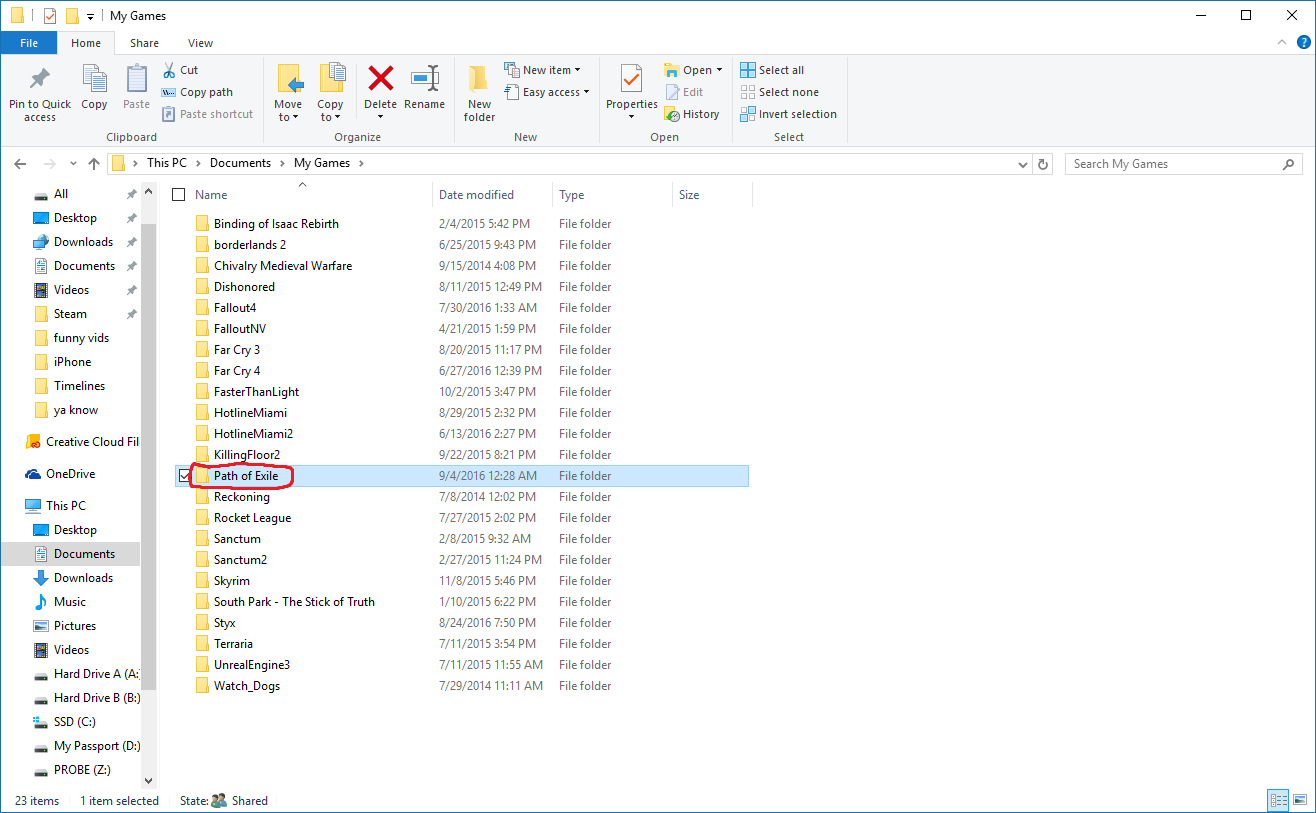1316x813 pixels.
Task: Open the Copy to dropdown
Action: point(330,93)
